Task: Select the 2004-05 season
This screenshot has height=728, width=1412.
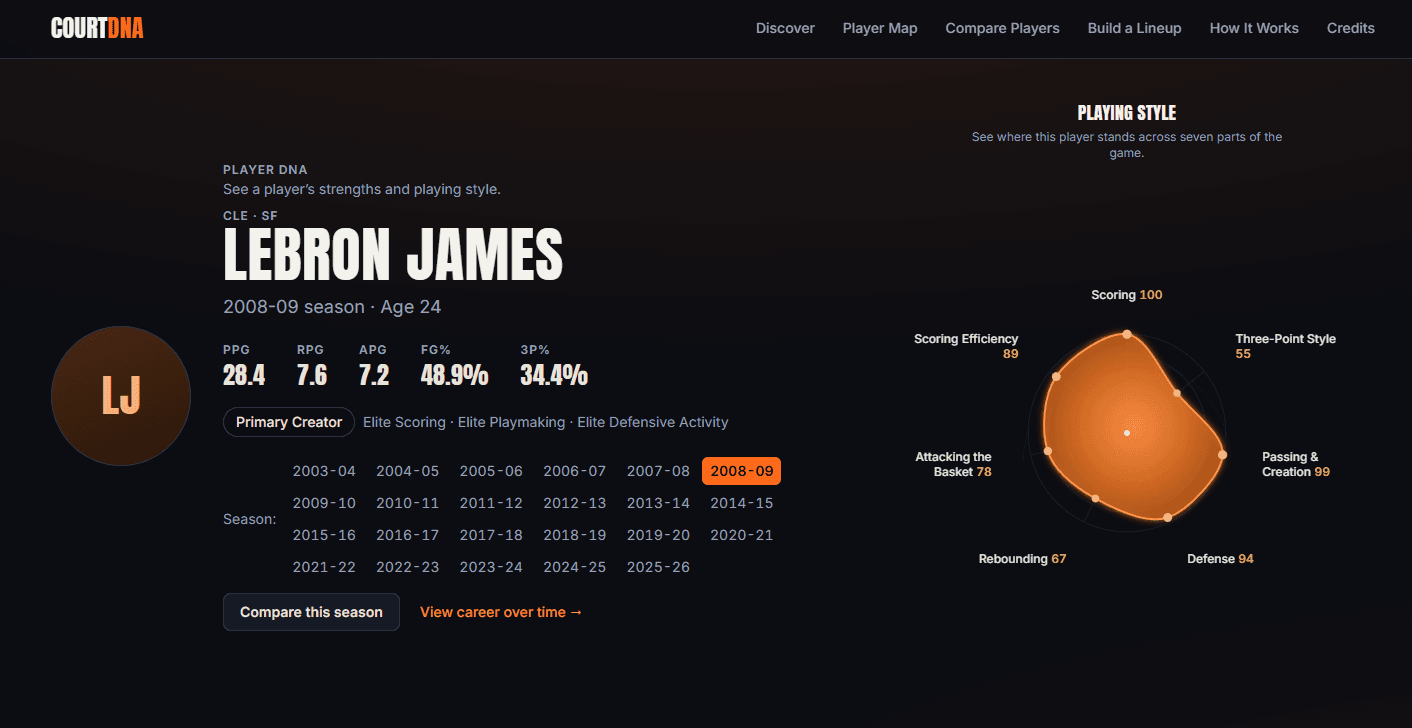Action: pyautogui.click(x=408, y=471)
